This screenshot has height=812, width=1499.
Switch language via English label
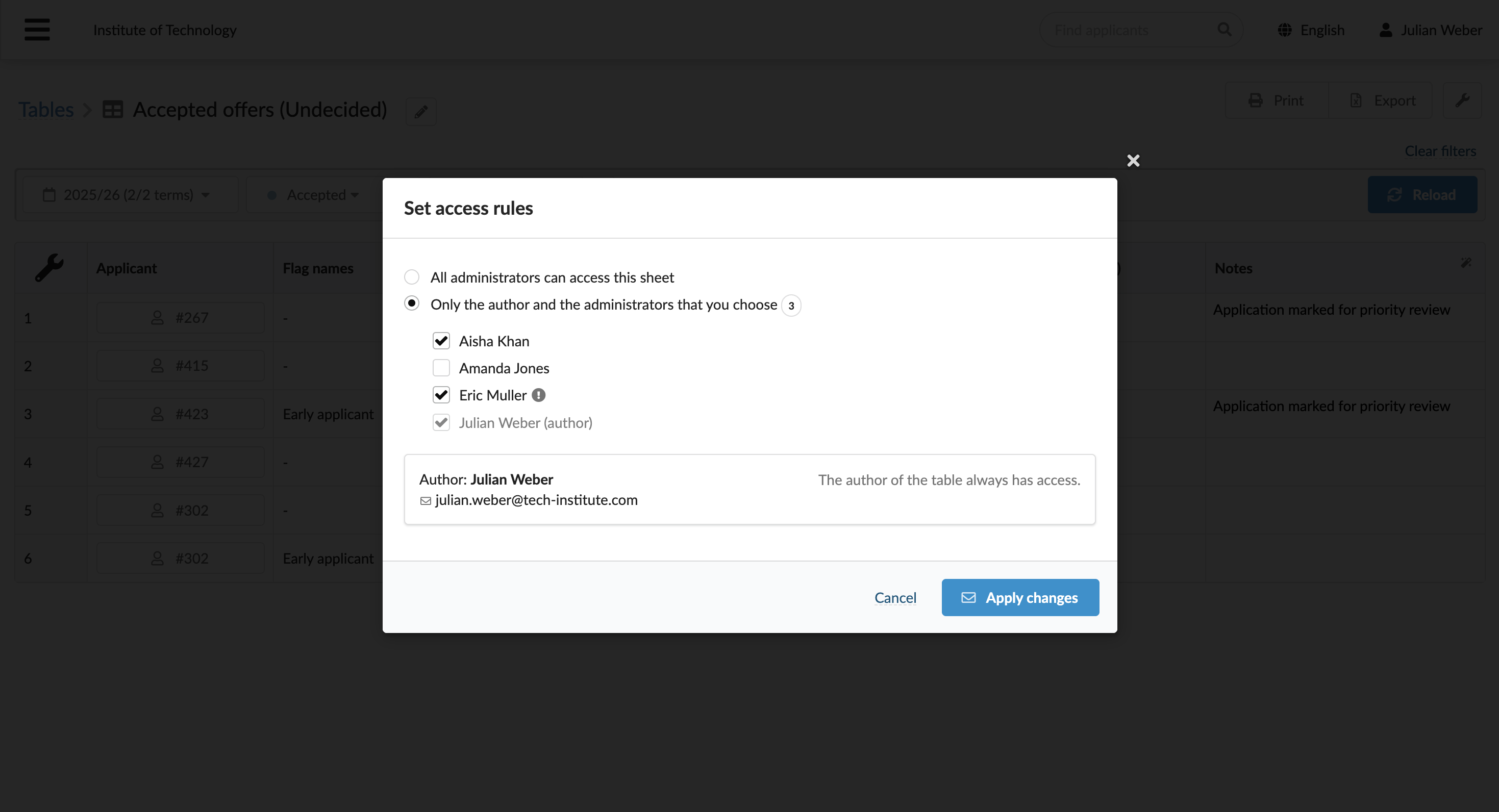point(1322,30)
